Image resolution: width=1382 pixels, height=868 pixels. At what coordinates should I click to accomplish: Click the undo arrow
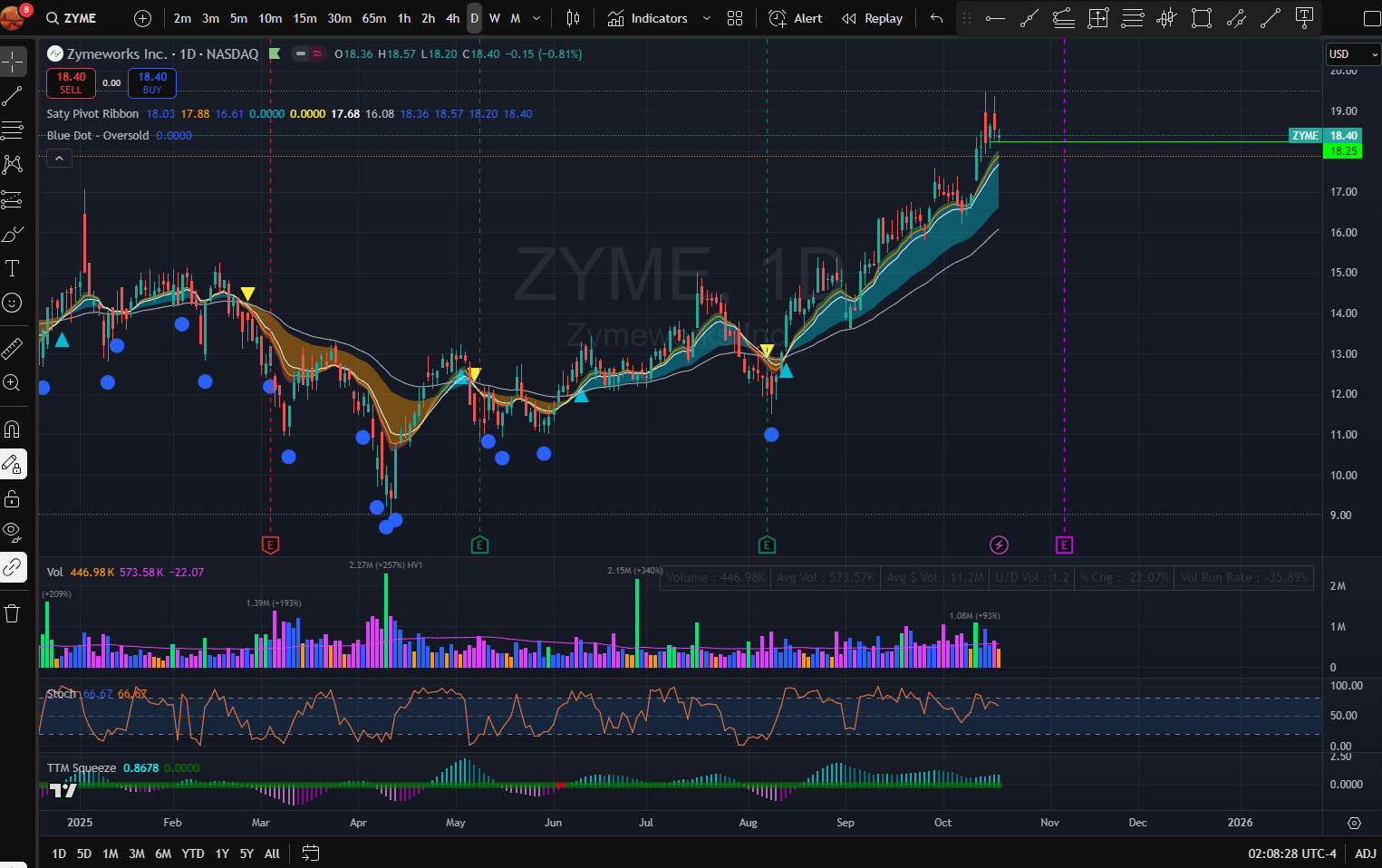pyautogui.click(x=936, y=18)
